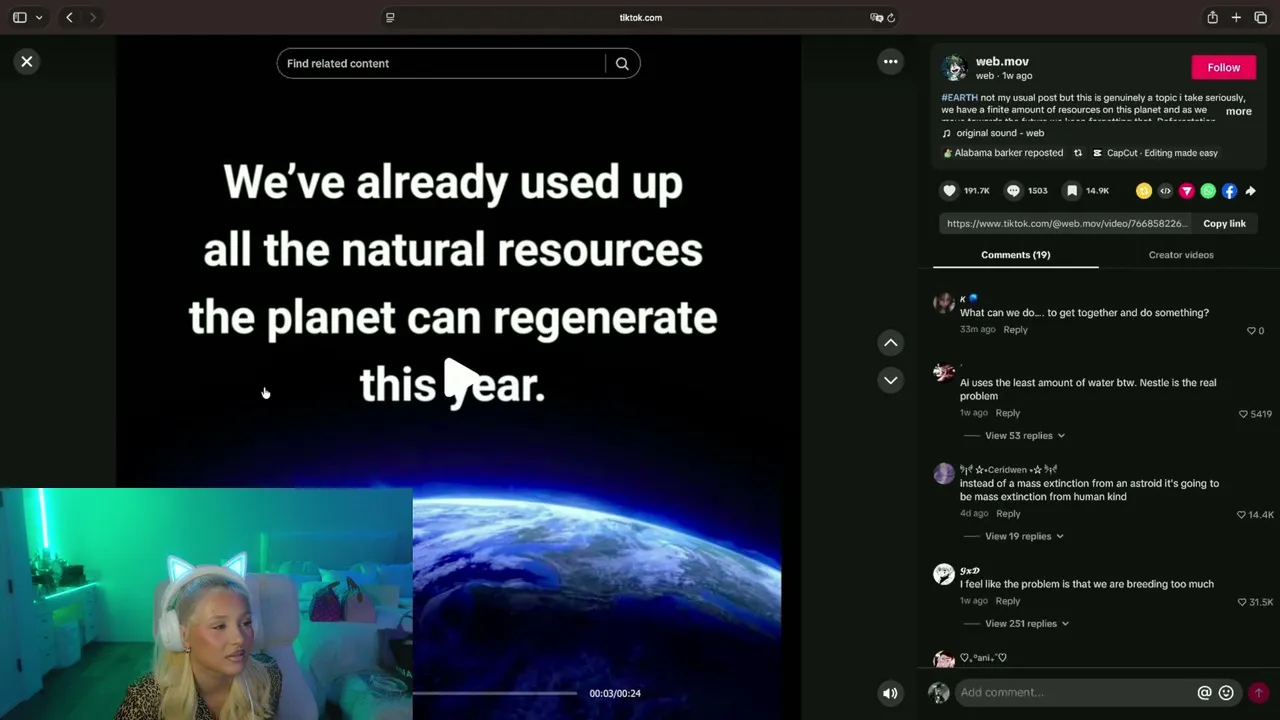Open Safari share menu
The width and height of the screenshot is (1280, 720).
point(1212,18)
